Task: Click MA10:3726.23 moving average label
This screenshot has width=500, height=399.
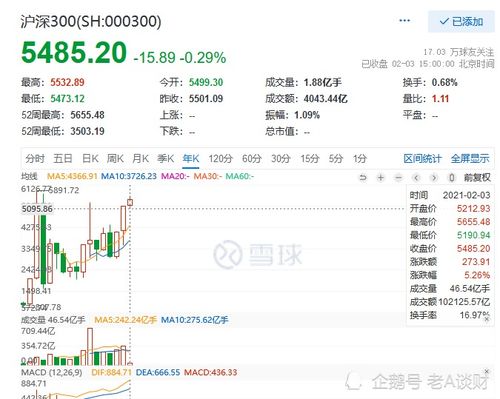Action: point(129,176)
